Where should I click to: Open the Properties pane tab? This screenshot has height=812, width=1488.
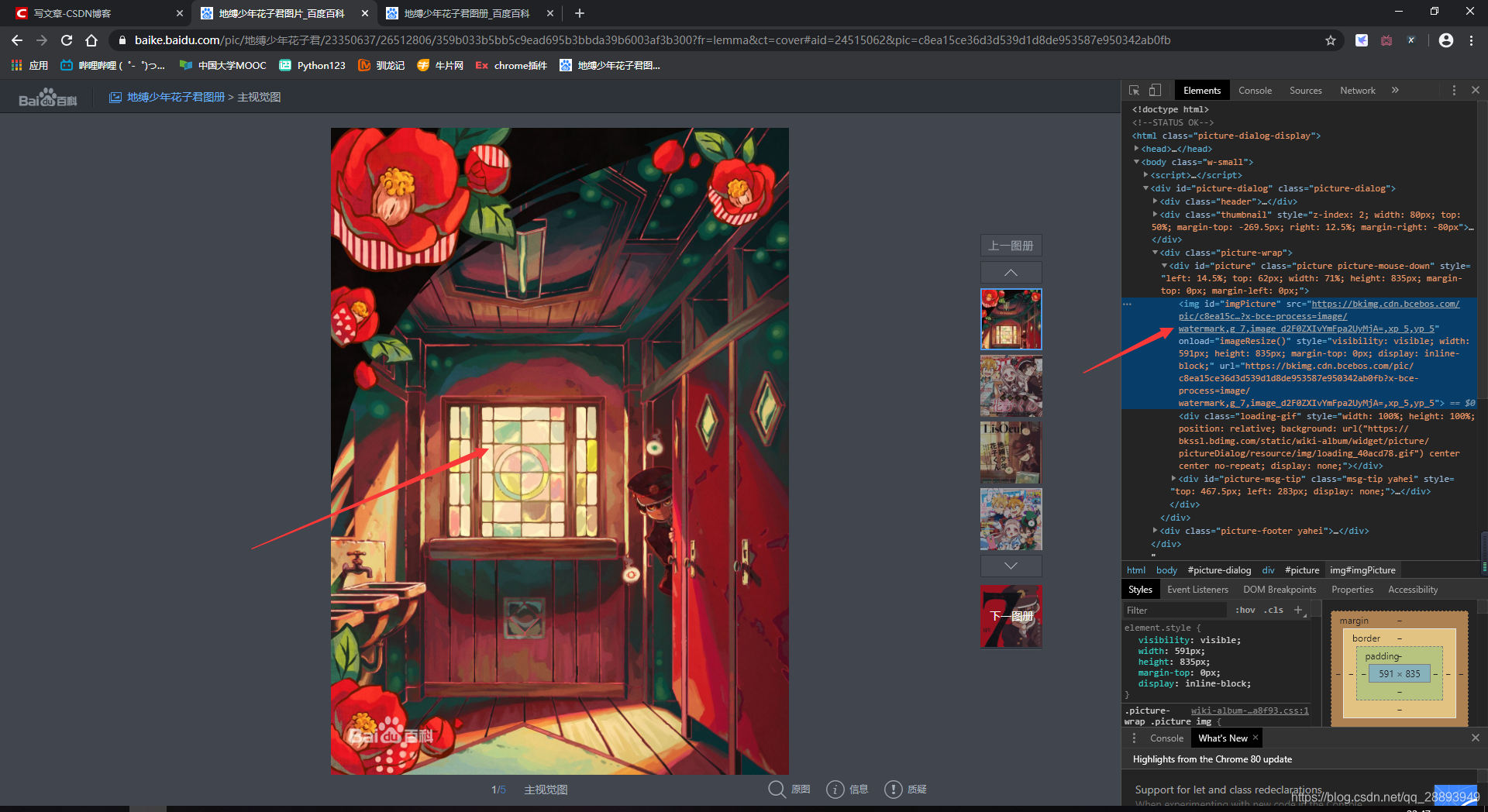pos(1352,590)
